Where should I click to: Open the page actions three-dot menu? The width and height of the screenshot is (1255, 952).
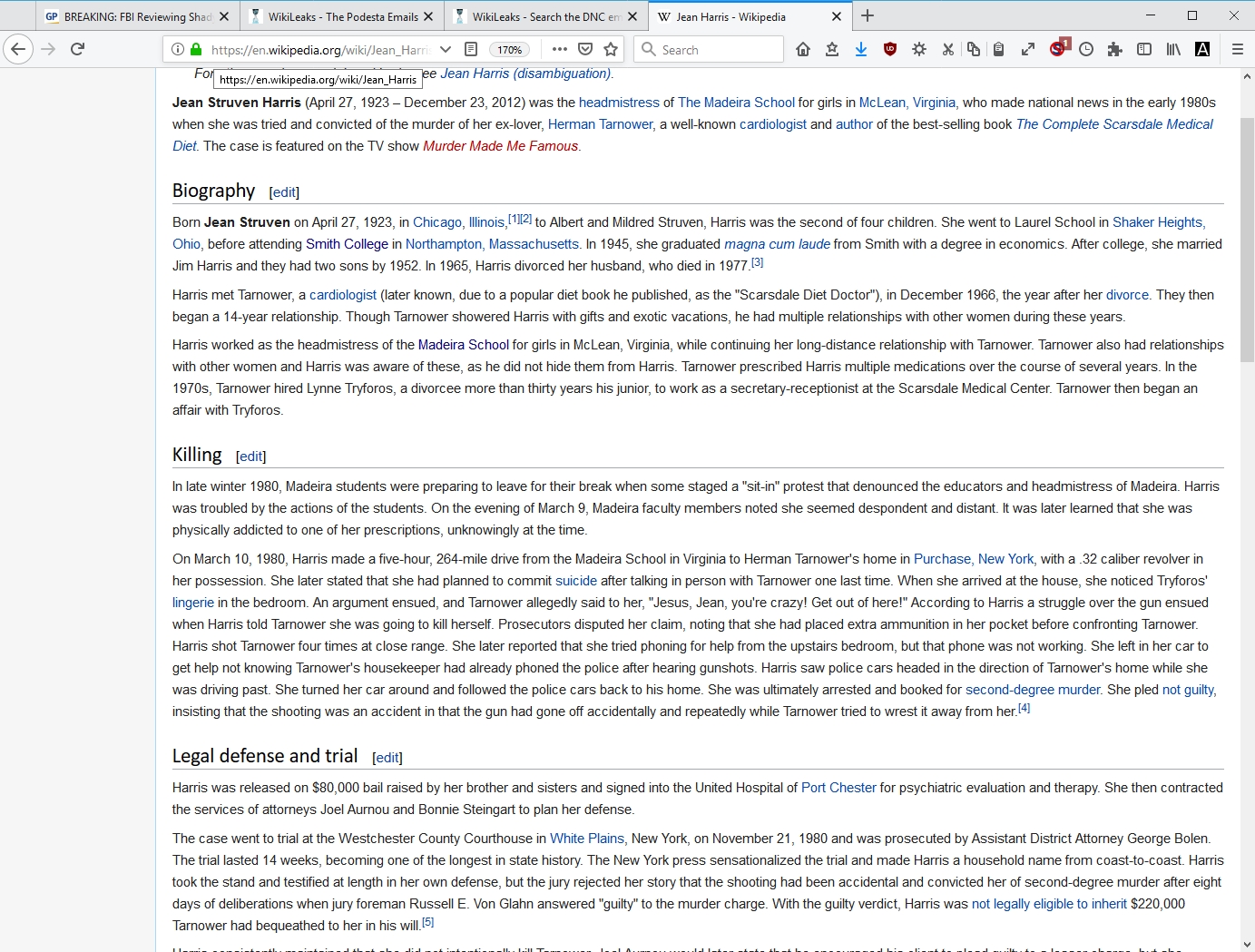[x=560, y=49]
